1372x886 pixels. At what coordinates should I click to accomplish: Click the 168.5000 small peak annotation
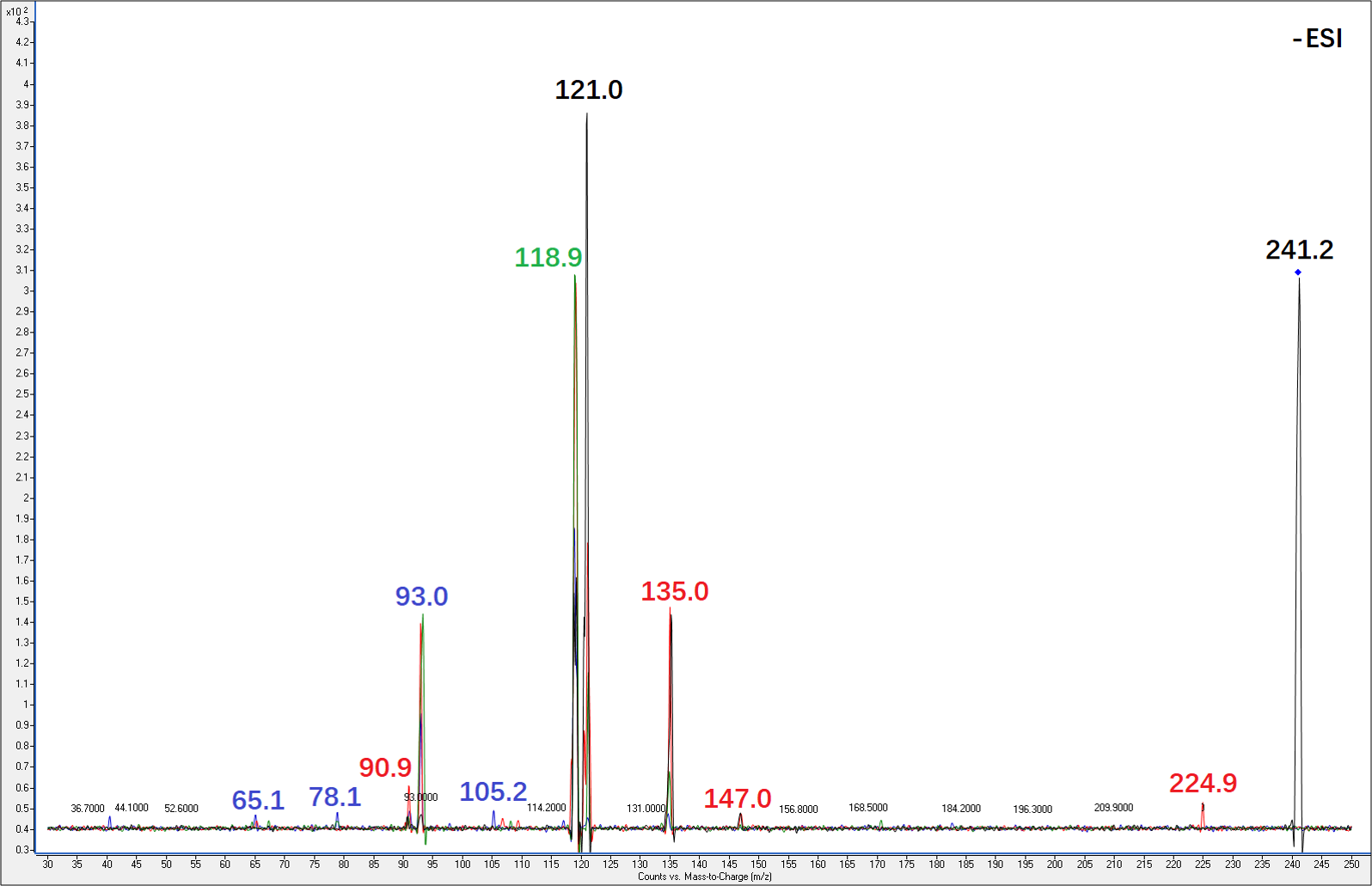867,808
